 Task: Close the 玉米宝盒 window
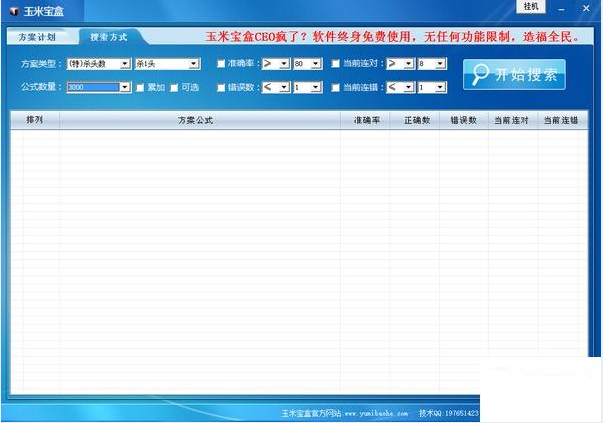586,8
